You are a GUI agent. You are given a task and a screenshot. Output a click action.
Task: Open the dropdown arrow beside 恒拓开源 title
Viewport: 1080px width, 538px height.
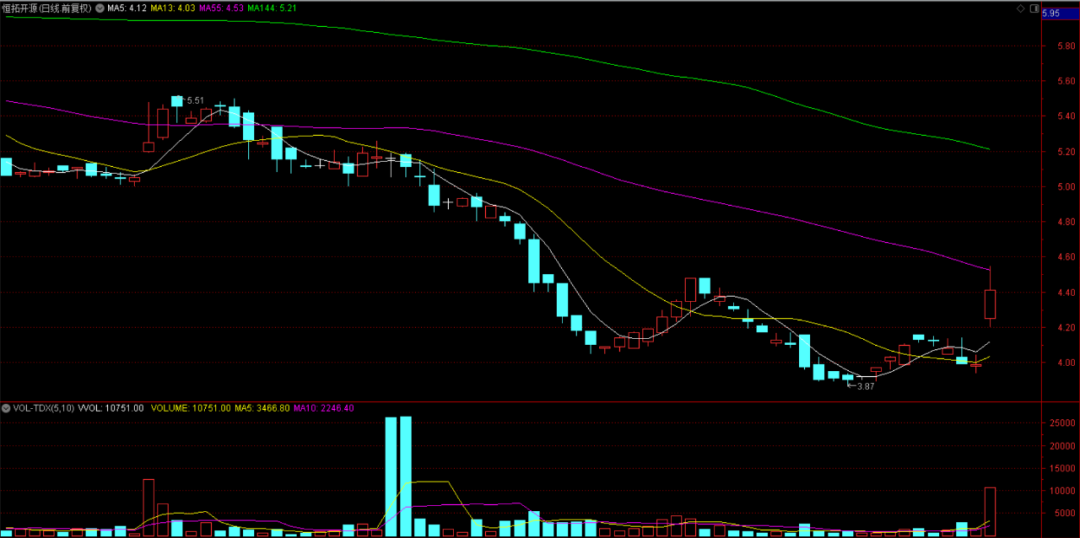(100, 8)
